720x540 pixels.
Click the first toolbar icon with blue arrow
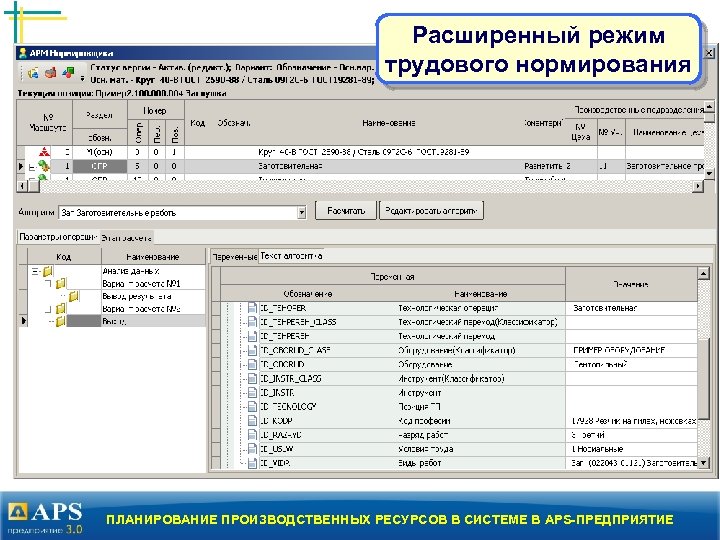33,73
